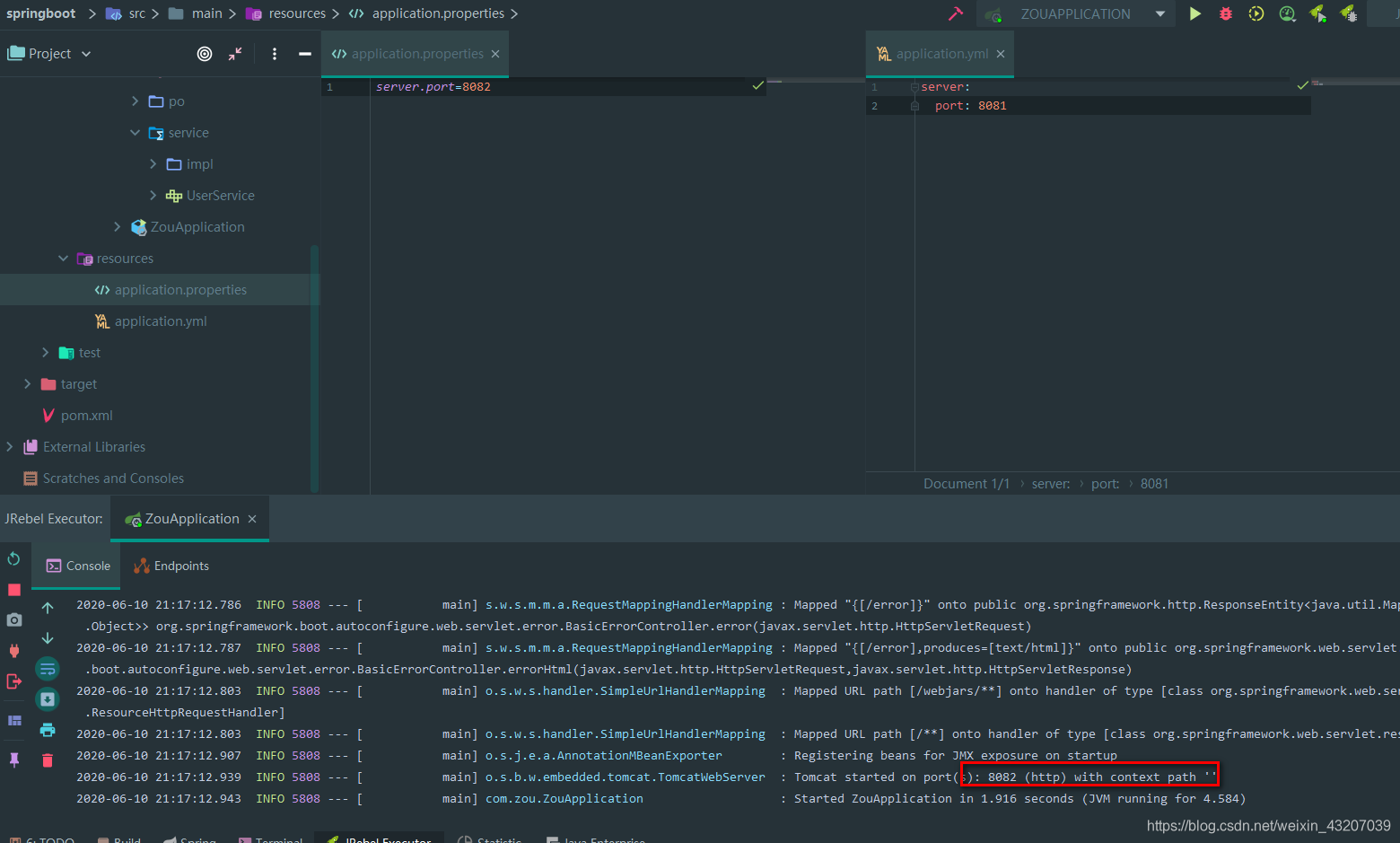Take a thread dump with camera icon
The height and width of the screenshot is (843, 1400).
point(14,620)
